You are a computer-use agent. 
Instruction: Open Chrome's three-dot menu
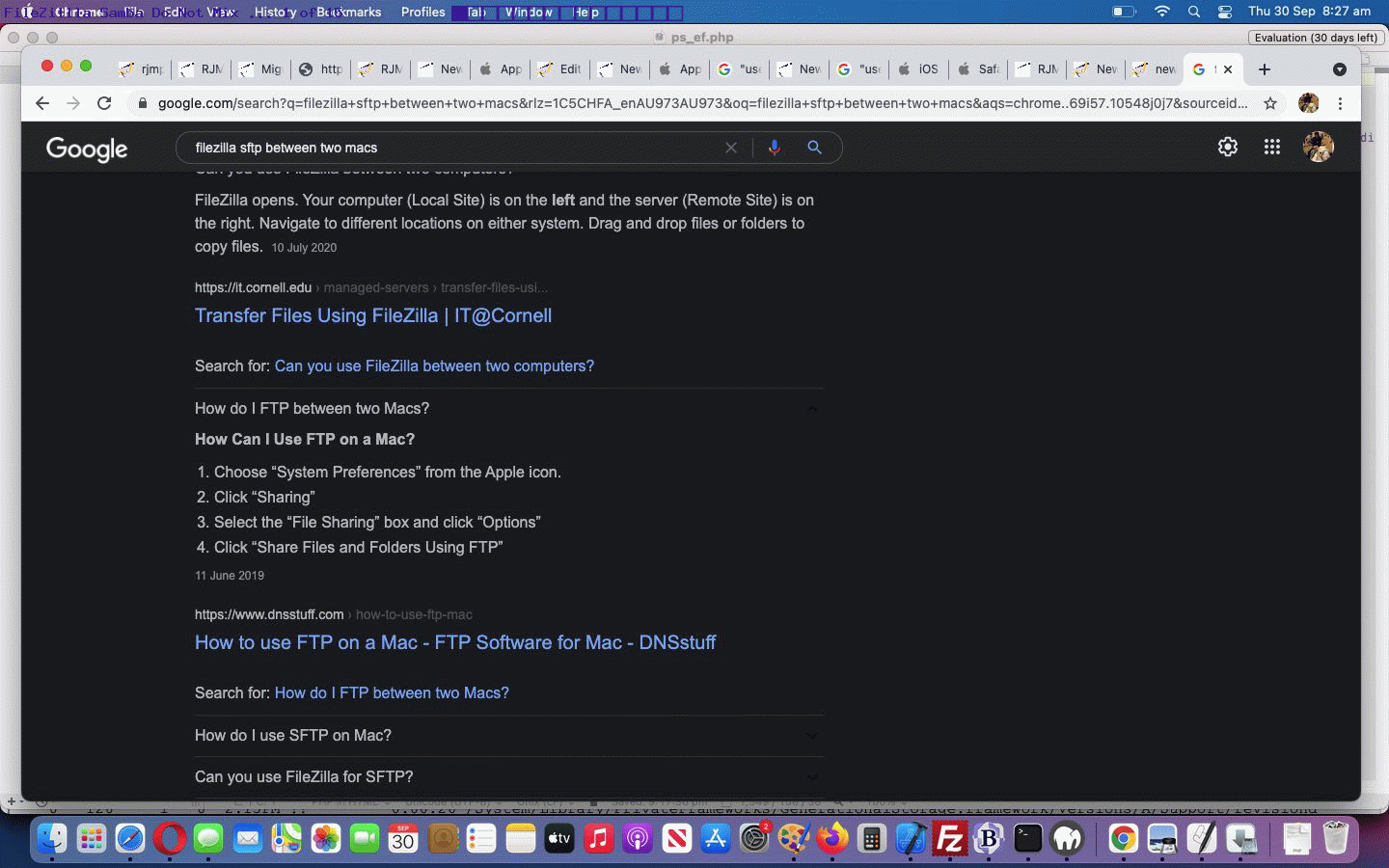1340,103
